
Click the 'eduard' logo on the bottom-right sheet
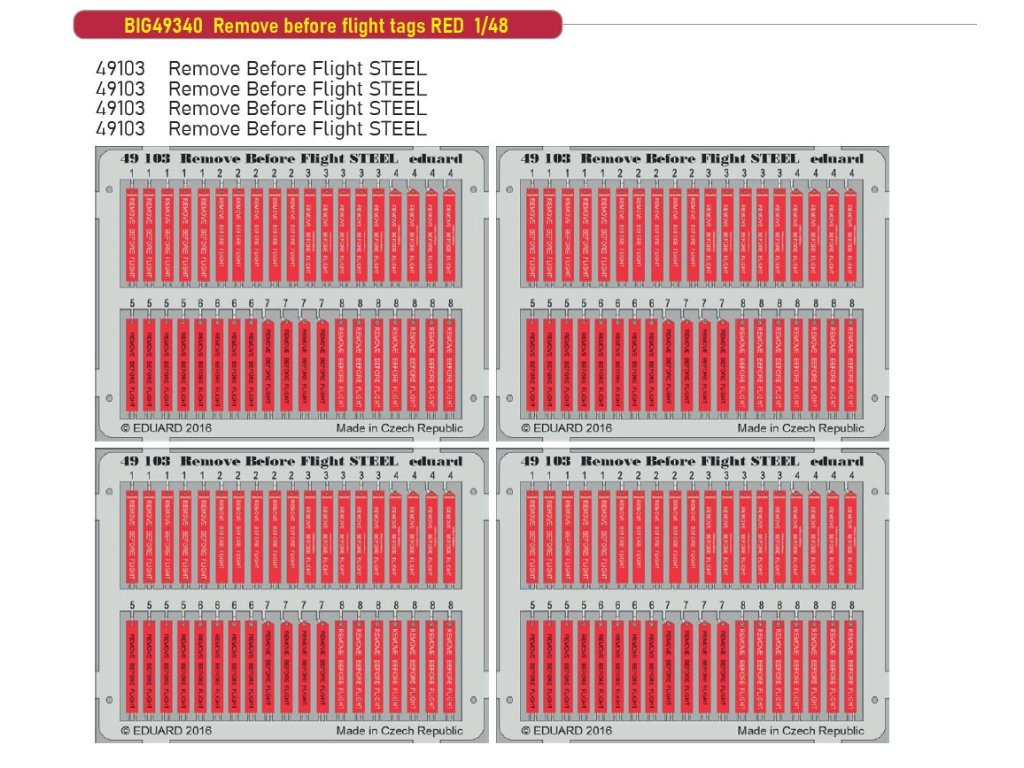tap(837, 461)
